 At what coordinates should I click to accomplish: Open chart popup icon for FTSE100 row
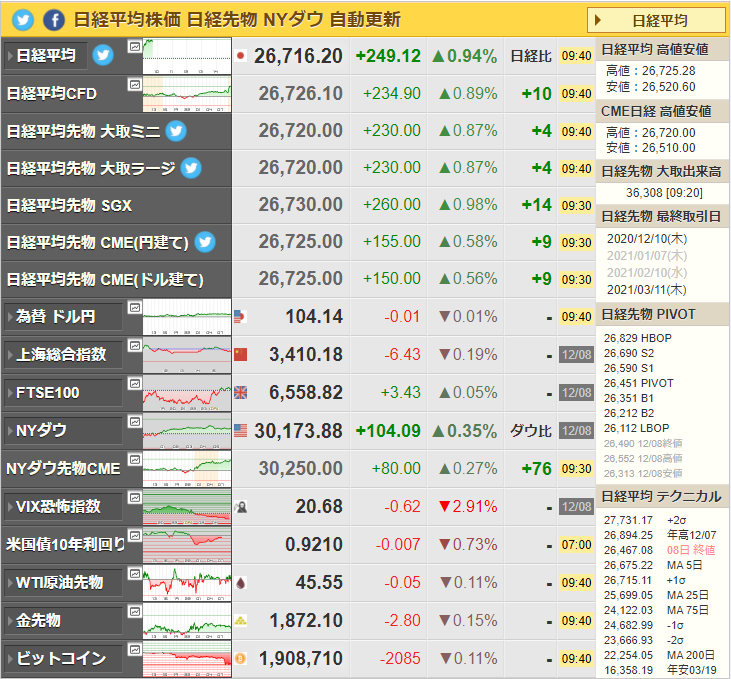135,383
